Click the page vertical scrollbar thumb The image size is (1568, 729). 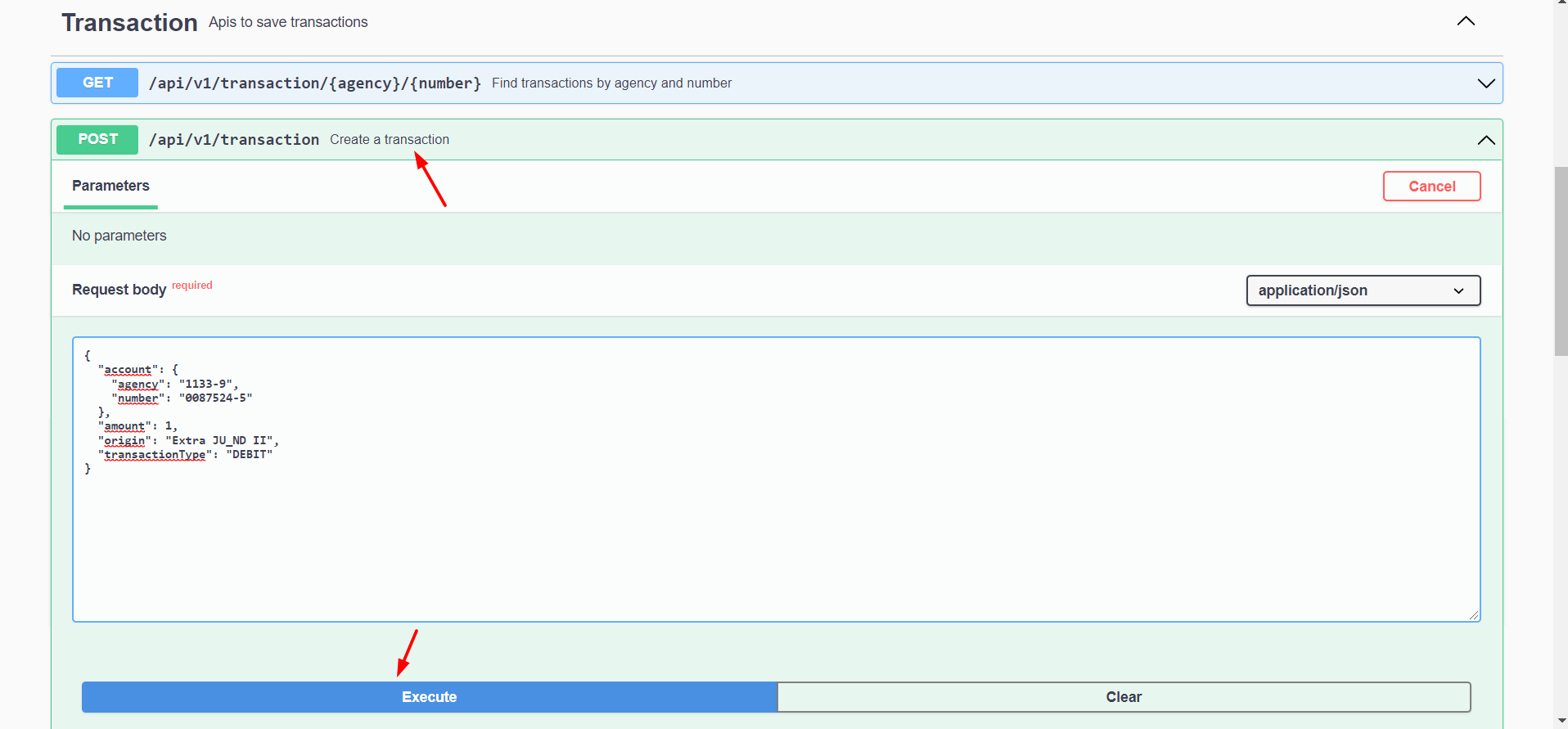click(x=1561, y=262)
